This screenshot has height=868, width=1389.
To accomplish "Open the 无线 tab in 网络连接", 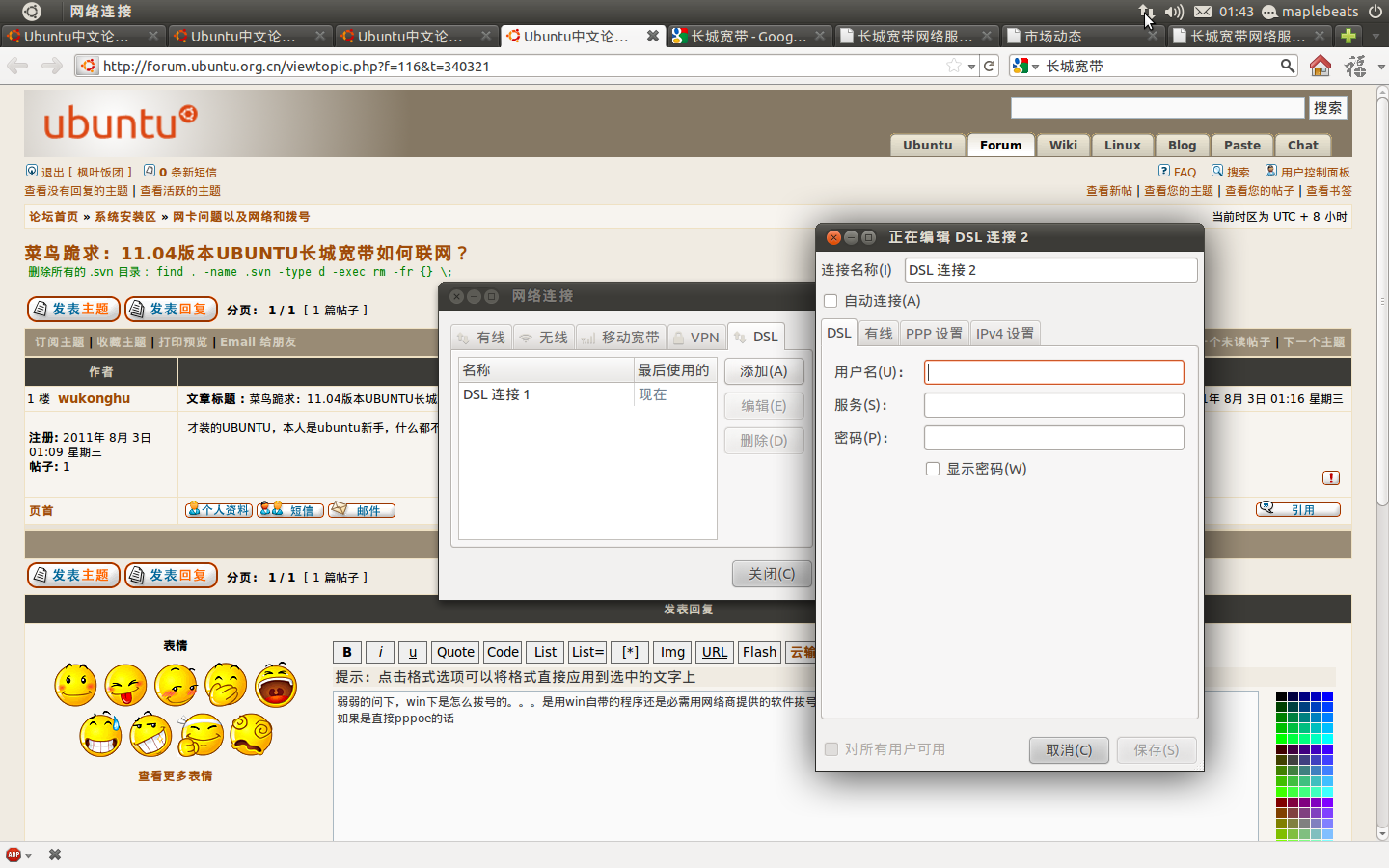I will coord(544,338).
